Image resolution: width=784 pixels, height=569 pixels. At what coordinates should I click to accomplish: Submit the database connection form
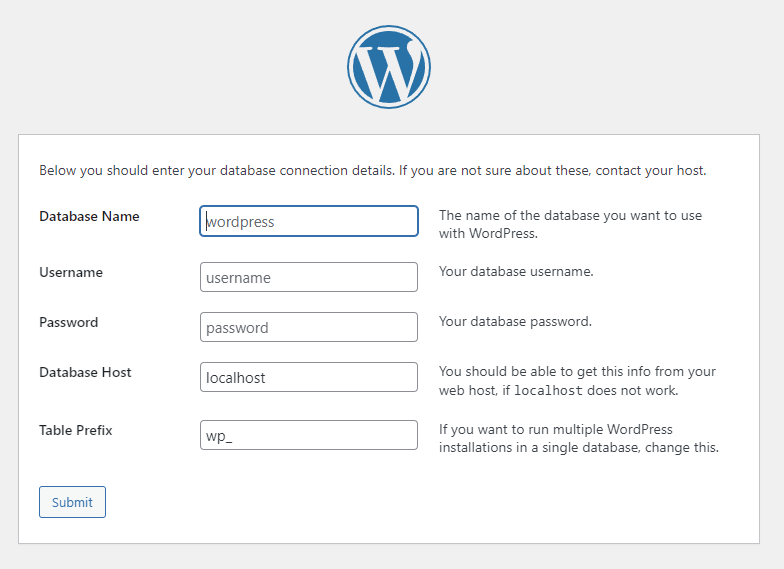pos(72,502)
